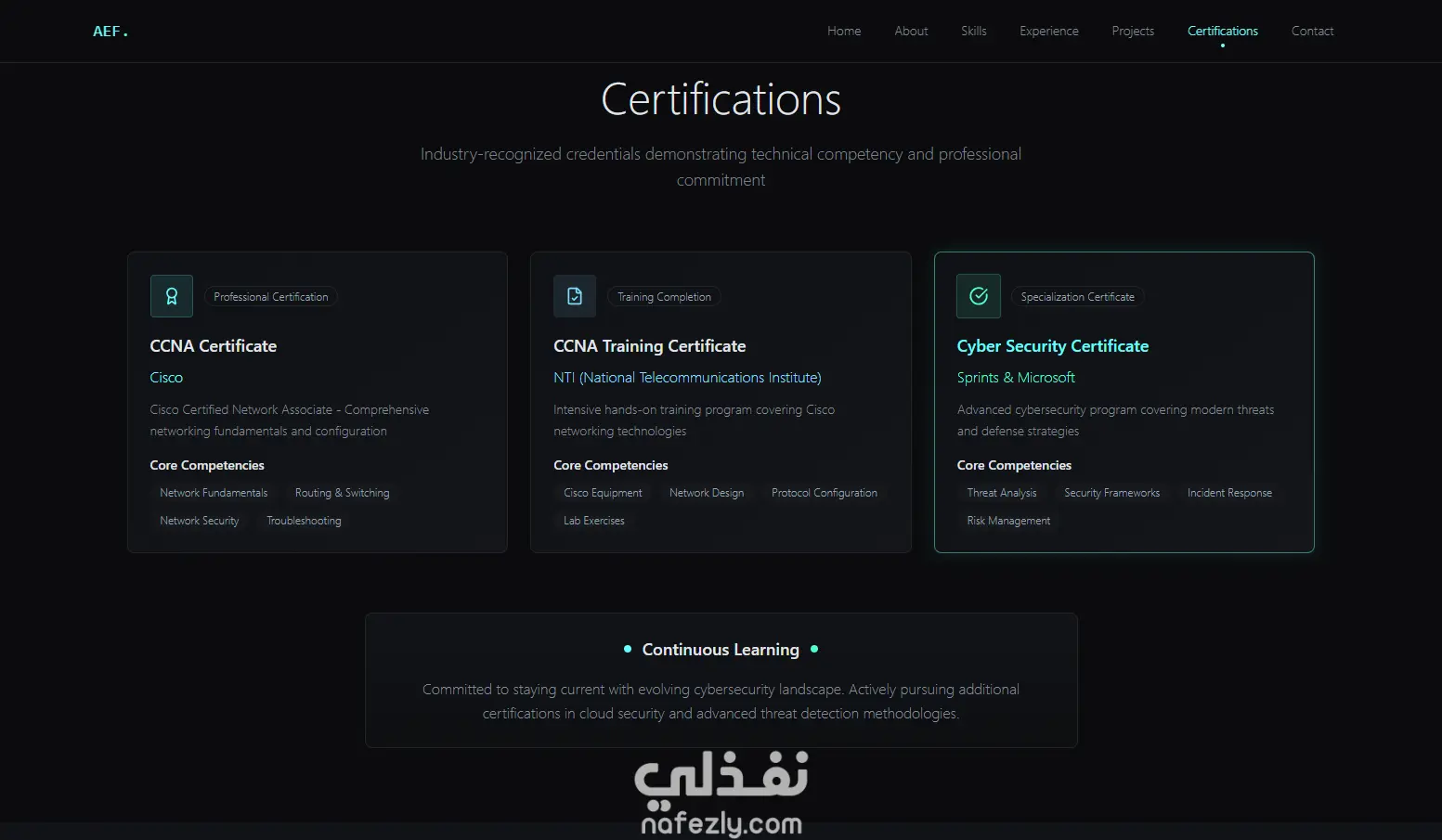Screen dimensions: 1442x840
Task: Click NTI (National Telecommunications Institute) issuer
Action: 687,378
